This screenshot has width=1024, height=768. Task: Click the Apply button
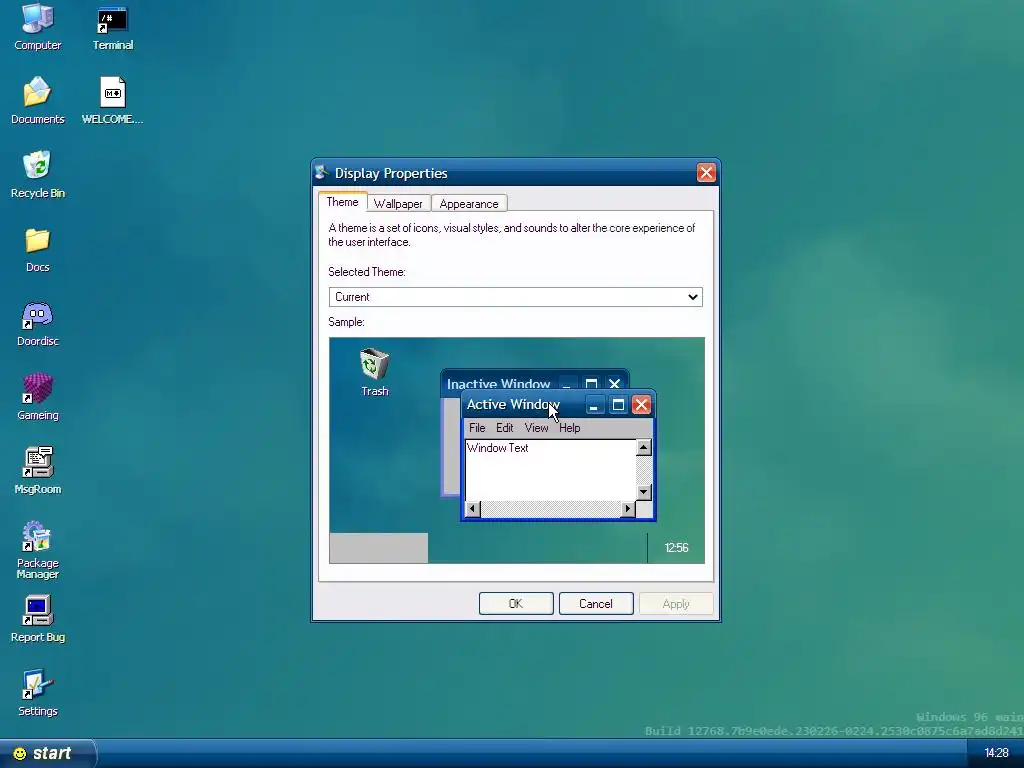point(676,603)
